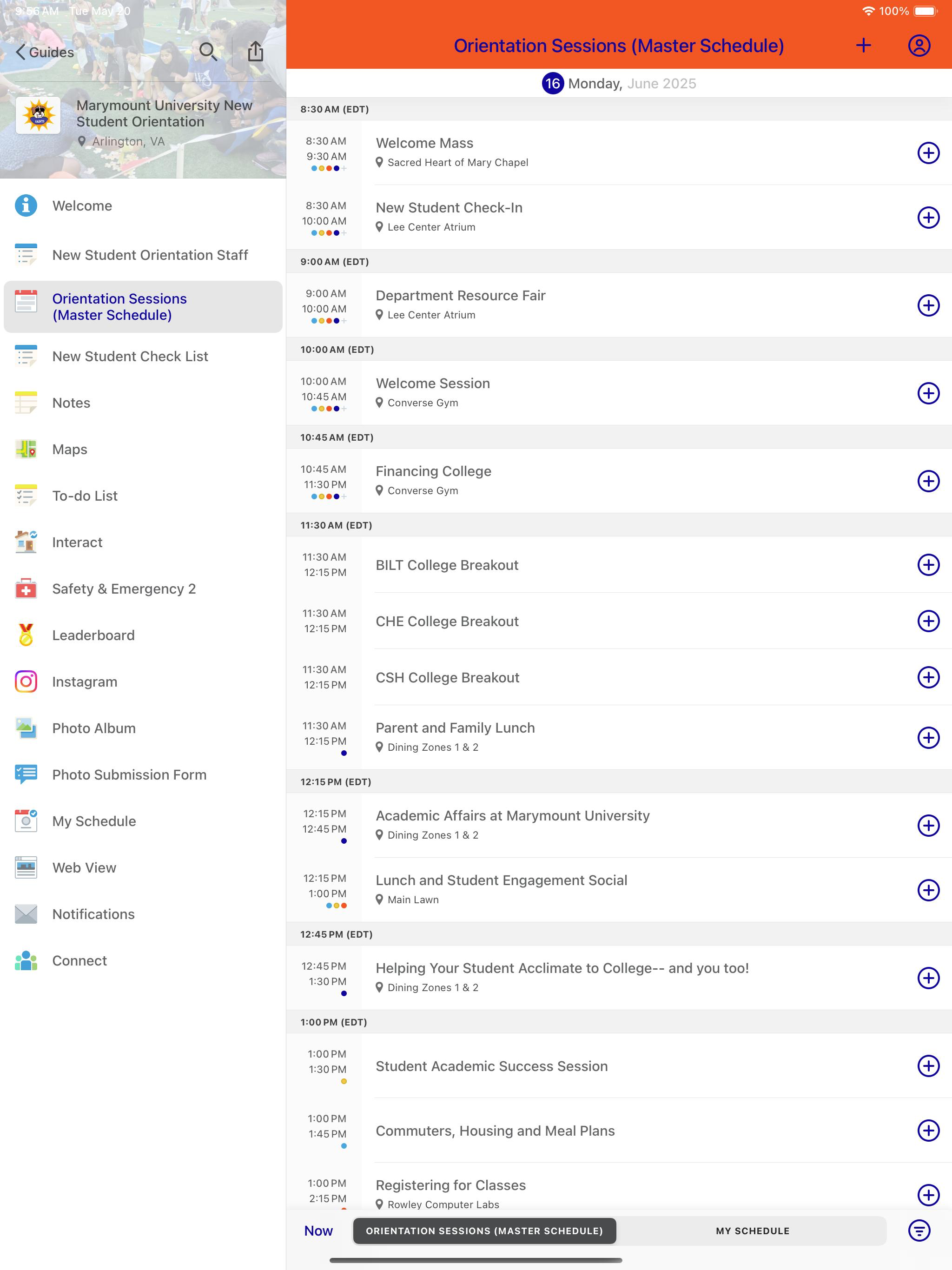Open Welcome Mass session details
Image resolution: width=952 pixels, height=1270 pixels.
[x=619, y=153]
